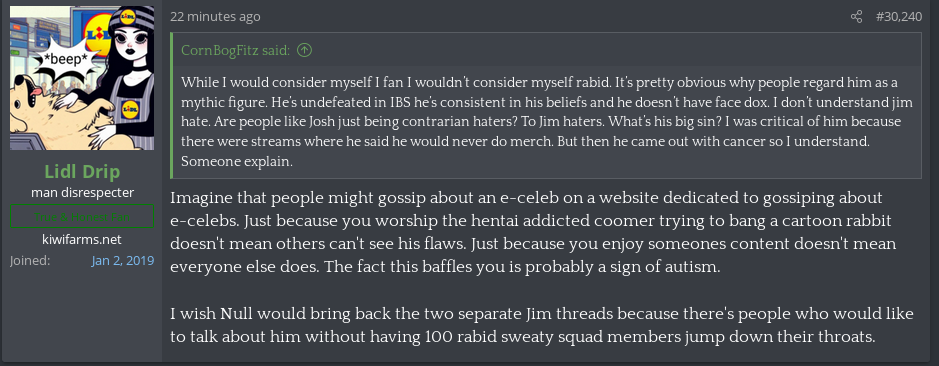Viewport: 939px width, 366px height.
Task: Click the 'True & Honest Fan' badge
Action: click(x=82, y=216)
